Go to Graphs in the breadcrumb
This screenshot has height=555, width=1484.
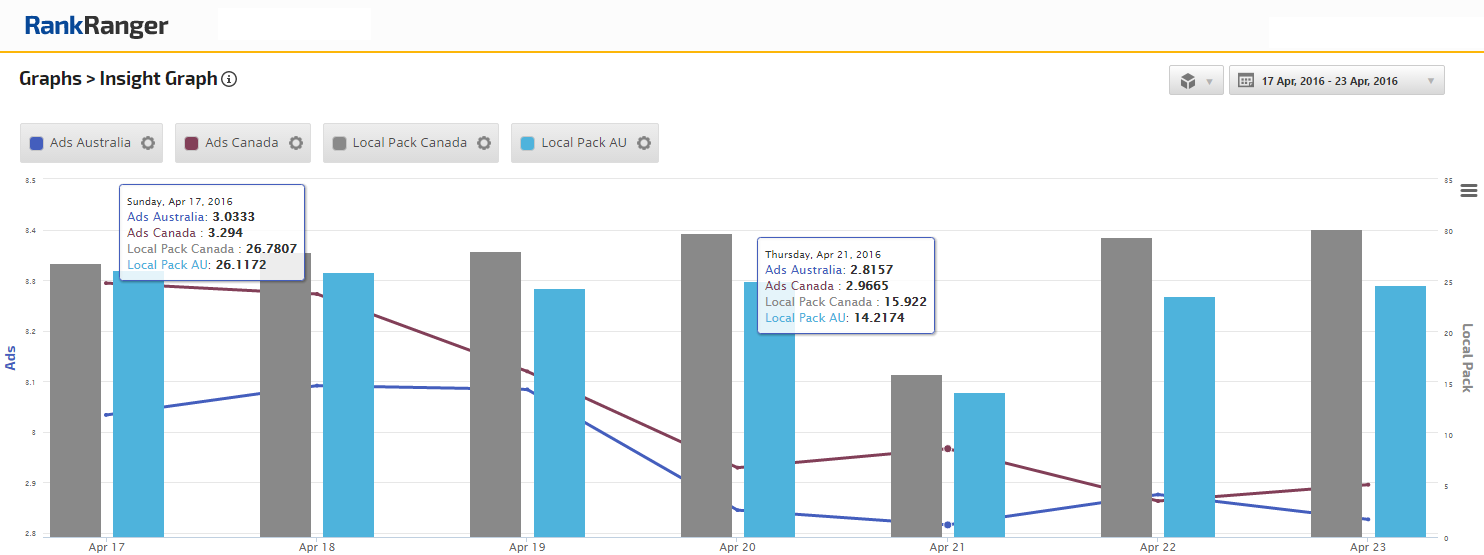coord(50,79)
